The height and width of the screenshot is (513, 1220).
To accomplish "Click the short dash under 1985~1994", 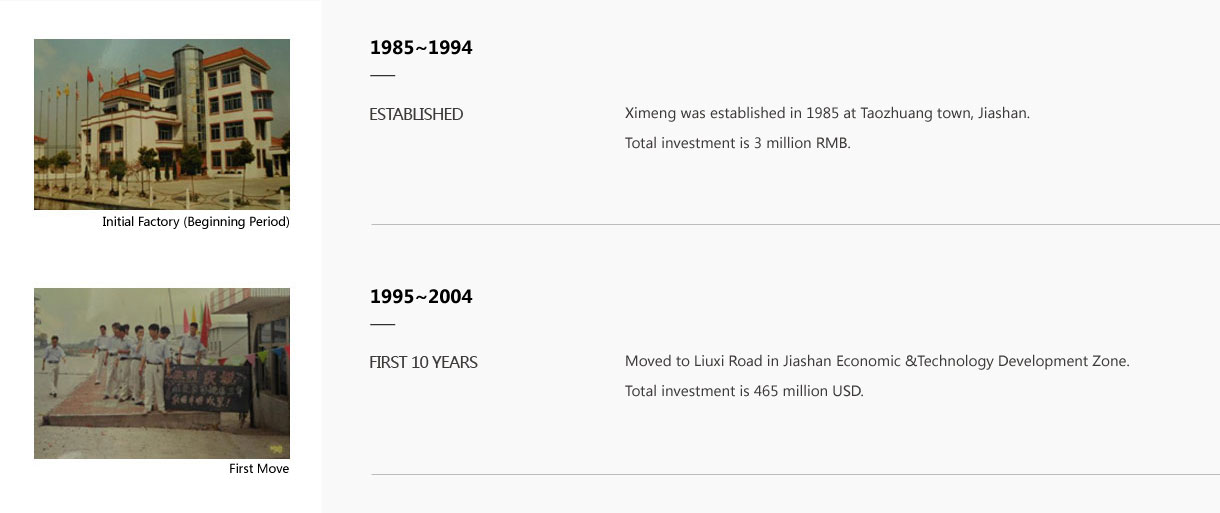I will coord(382,75).
